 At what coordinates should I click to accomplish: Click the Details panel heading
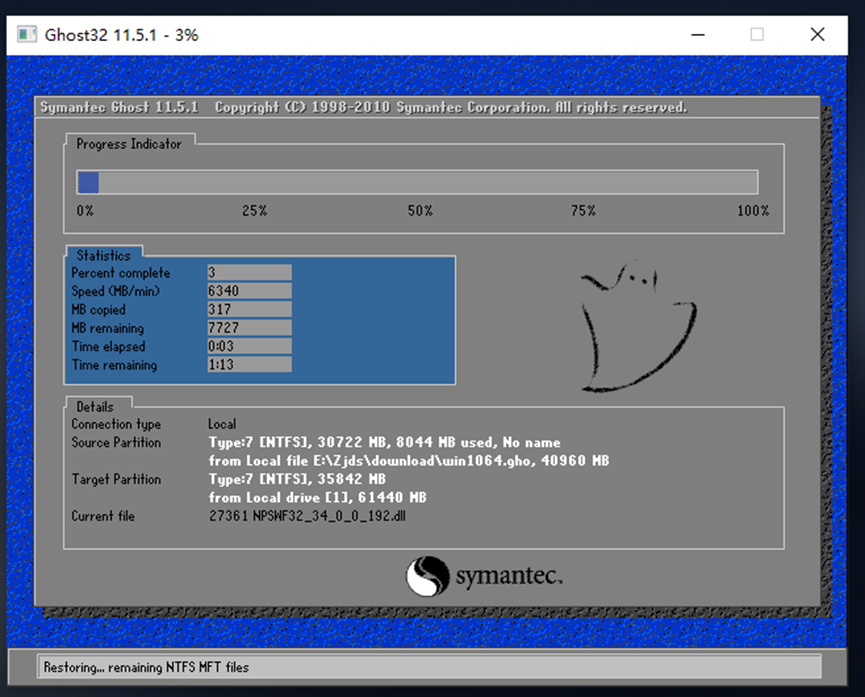coord(95,407)
